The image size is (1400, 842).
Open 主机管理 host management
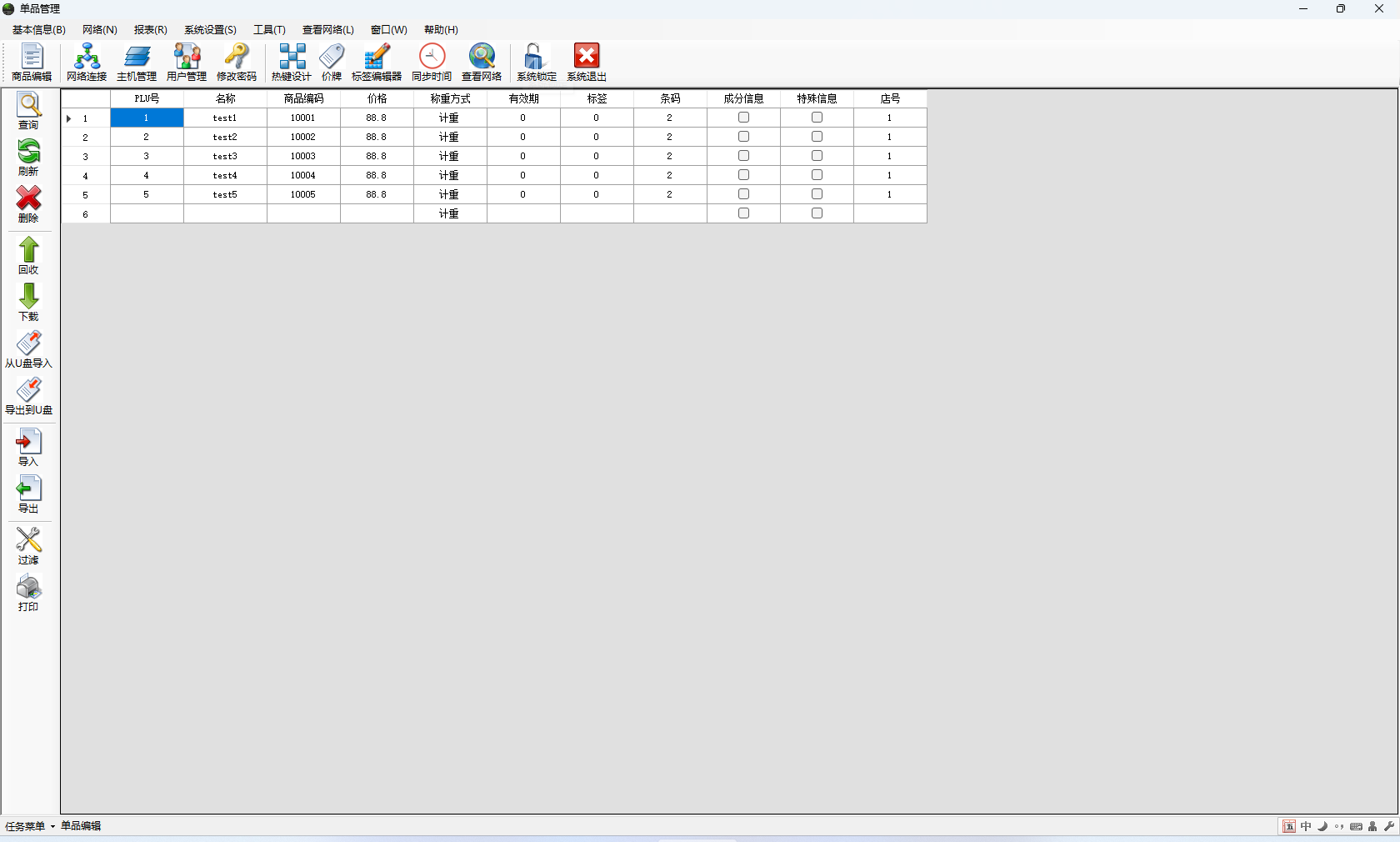click(x=137, y=63)
